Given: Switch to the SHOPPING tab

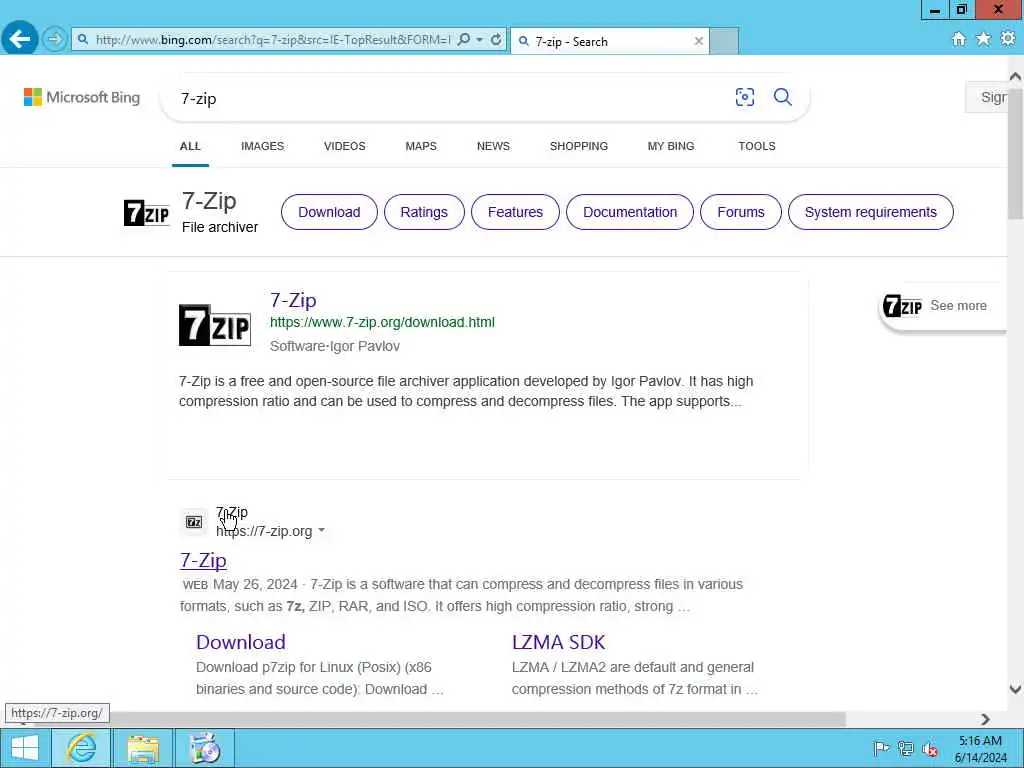Looking at the screenshot, I should tap(579, 146).
